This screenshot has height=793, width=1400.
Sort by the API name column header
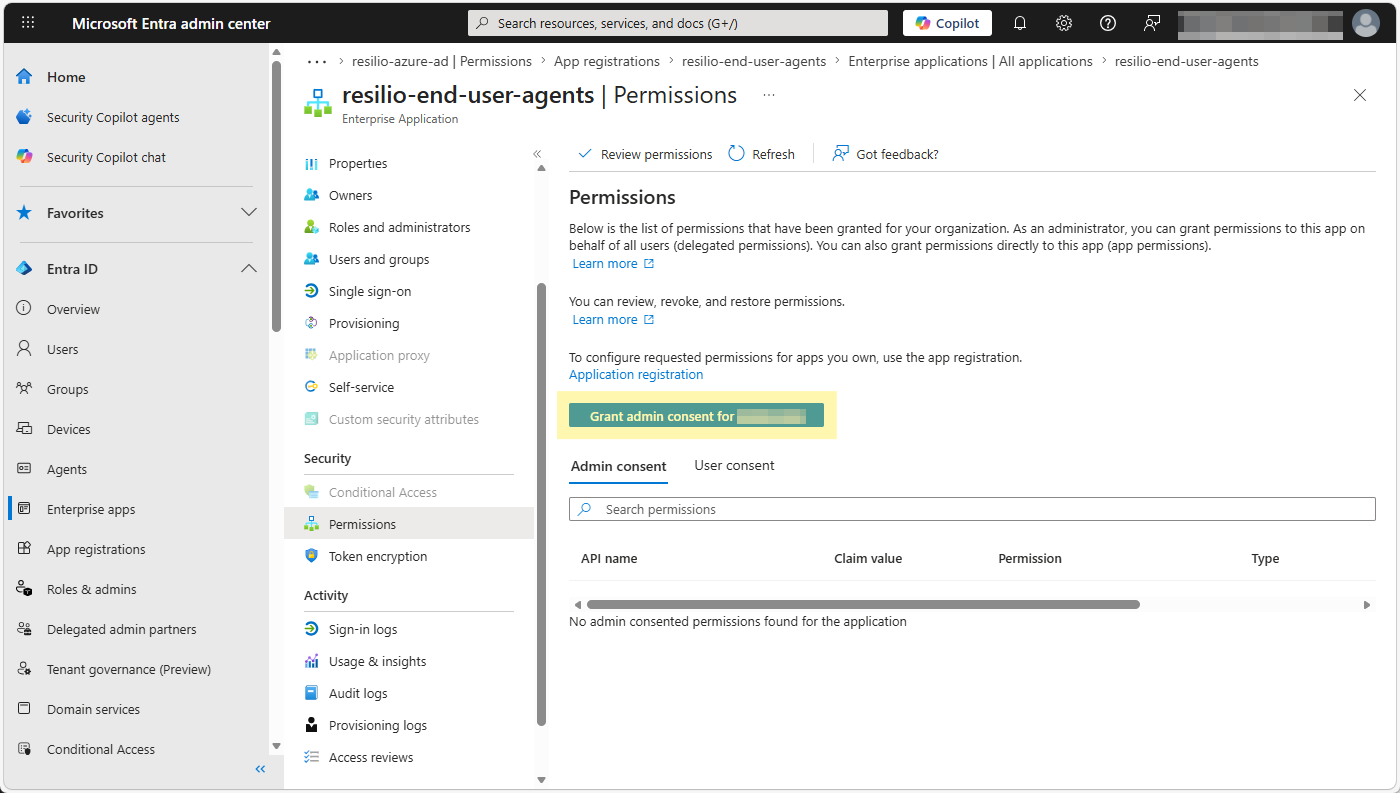pos(609,559)
